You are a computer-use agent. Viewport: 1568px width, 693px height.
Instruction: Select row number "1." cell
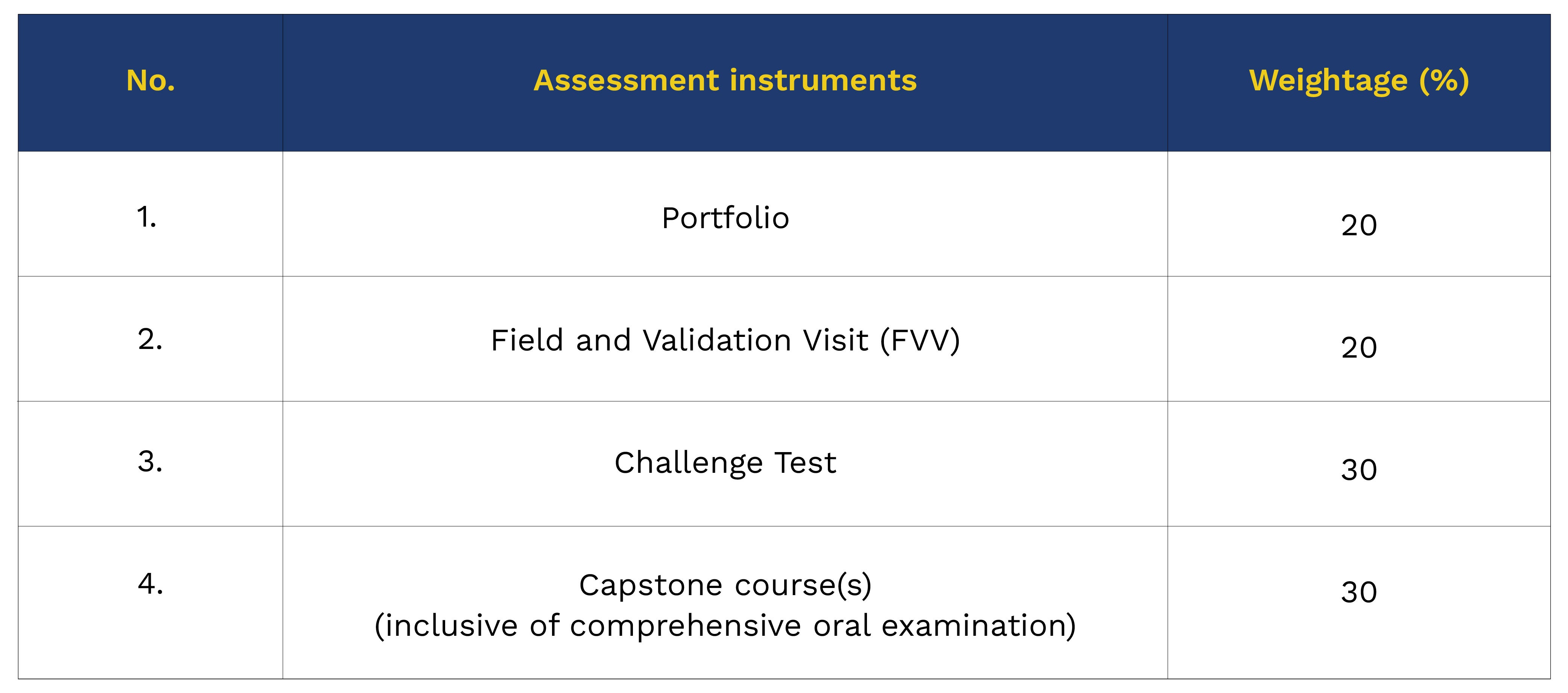(147, 218)
